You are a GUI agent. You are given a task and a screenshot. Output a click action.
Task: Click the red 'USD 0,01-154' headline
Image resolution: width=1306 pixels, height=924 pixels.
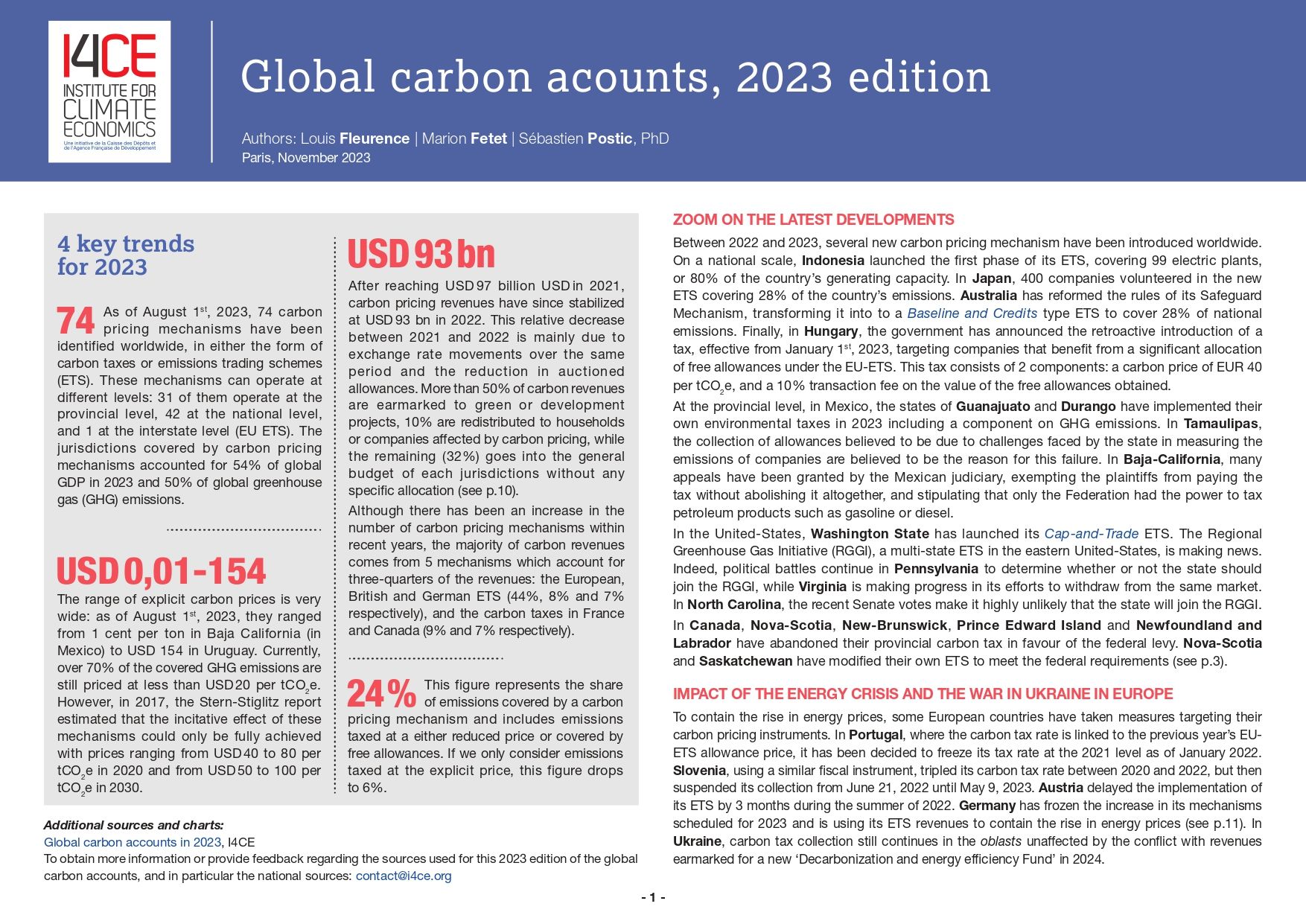click(161, 572)
